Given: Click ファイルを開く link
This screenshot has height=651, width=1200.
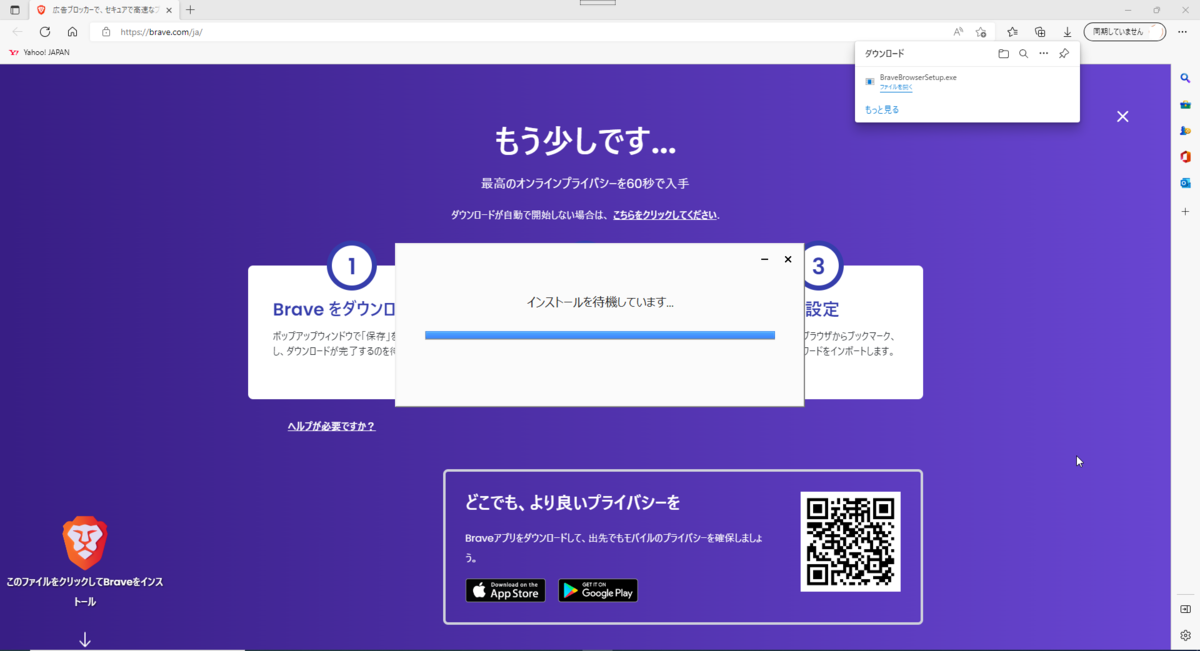Looking at the screenshot, I should [x=896, y=88].
